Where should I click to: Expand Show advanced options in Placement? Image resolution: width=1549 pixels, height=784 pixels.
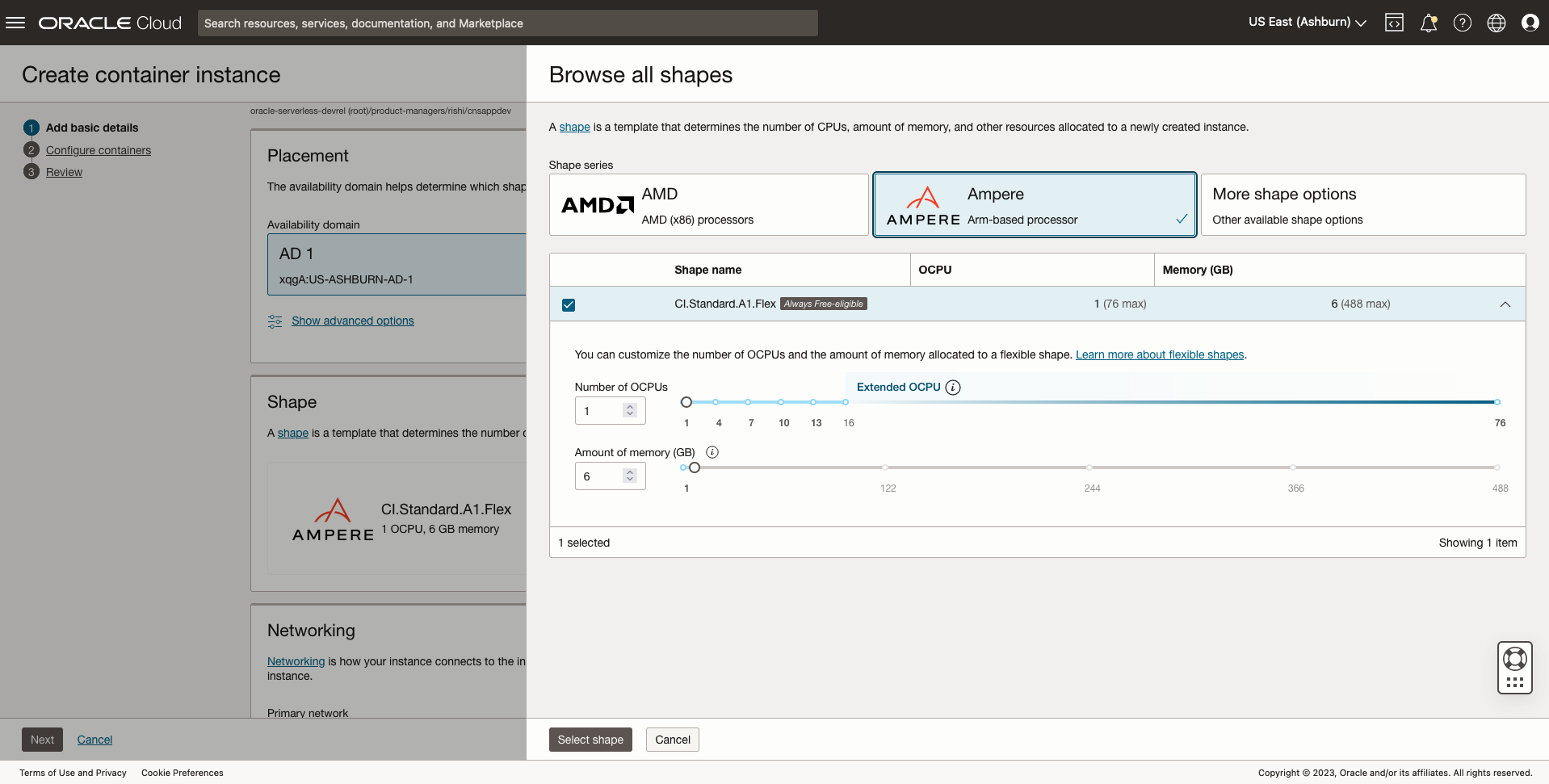tap(352, 321)
